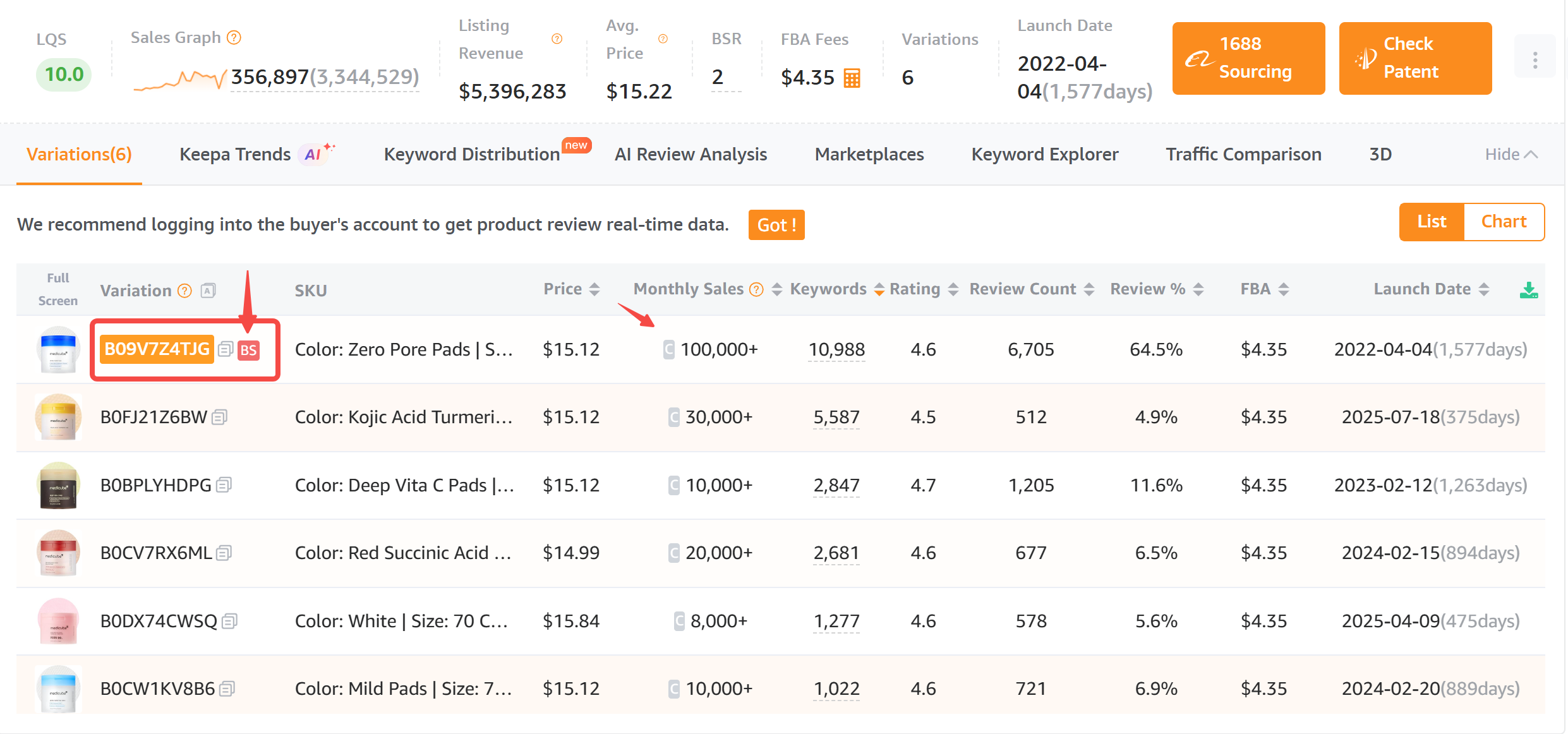Open Red Succinic Acid product thumbnail
This screenshot has width=1568, height=734.
pos(58,553)
